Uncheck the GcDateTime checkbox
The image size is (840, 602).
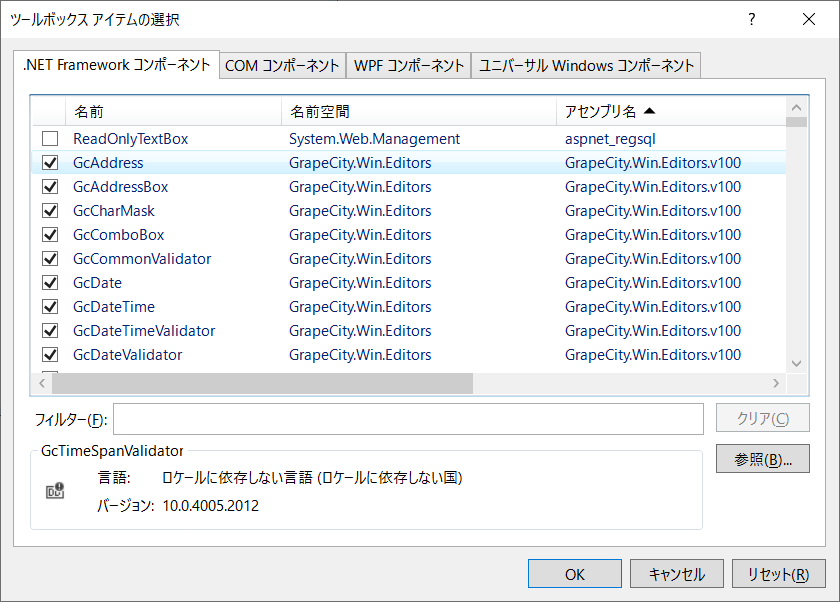tap(50, 307)
